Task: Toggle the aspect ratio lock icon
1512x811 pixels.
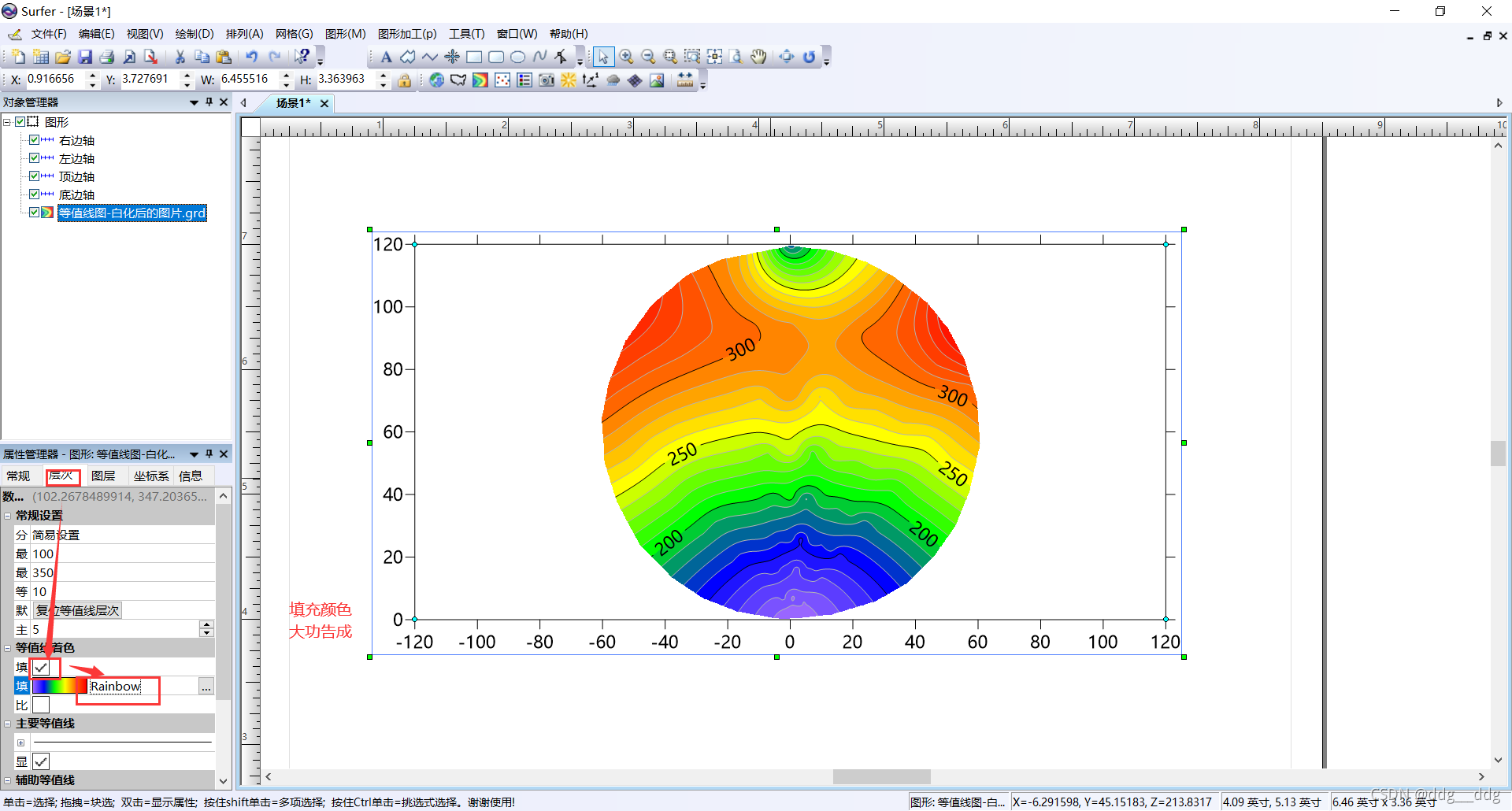Action: (x=404, y=80)
